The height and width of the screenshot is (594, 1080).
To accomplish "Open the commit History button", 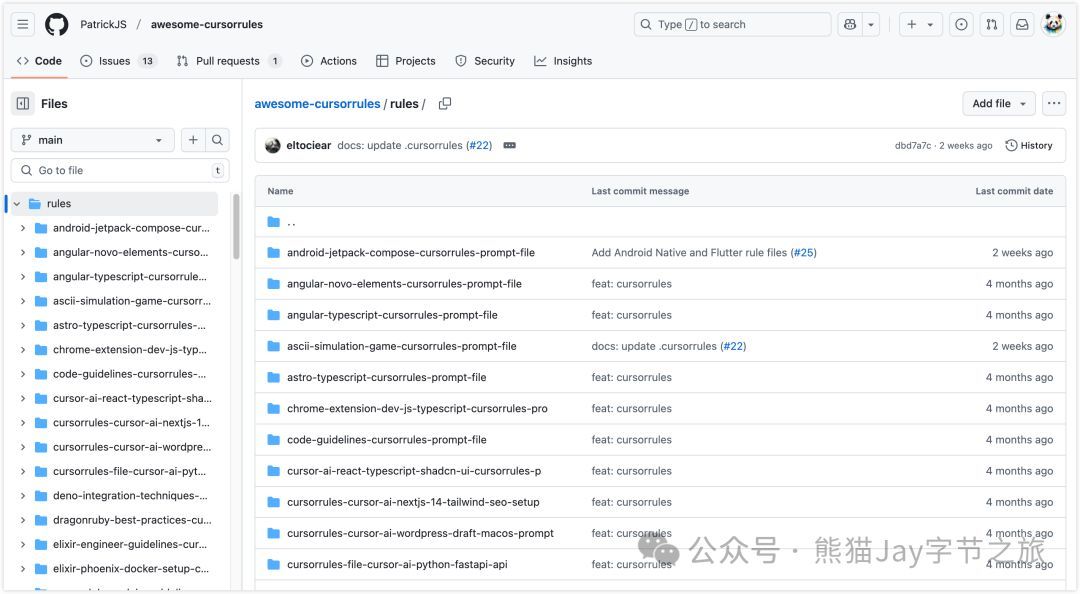I will point(1029,145).
